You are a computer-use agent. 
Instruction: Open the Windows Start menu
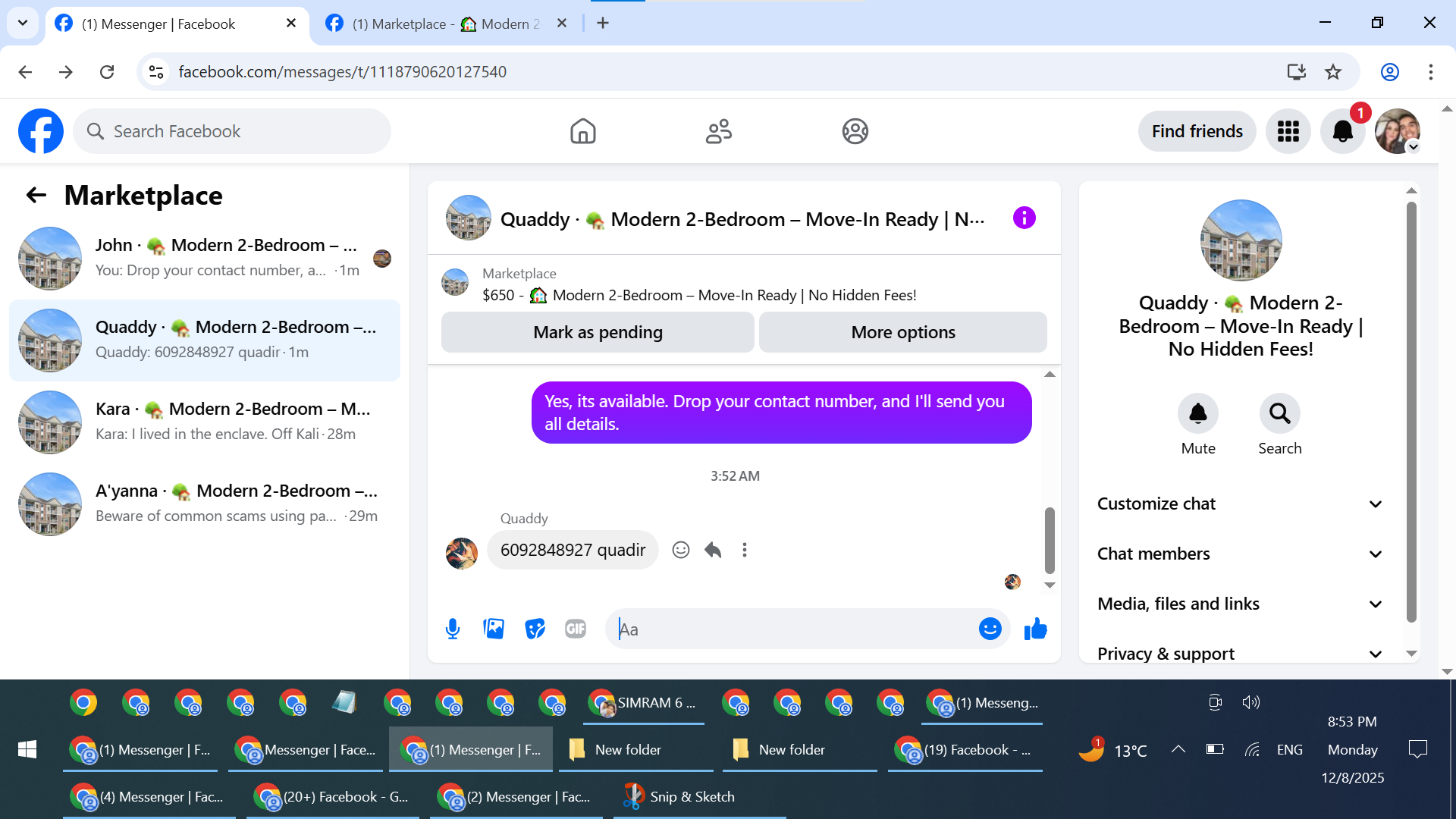point(27,749)
